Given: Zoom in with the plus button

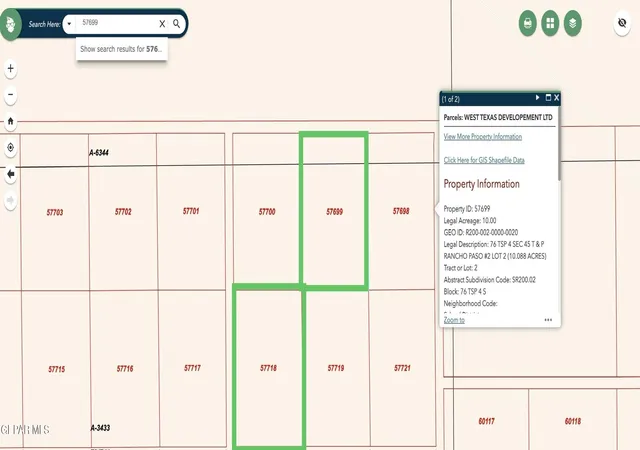Looking at the screenshot, I should [x=11, y=68].
